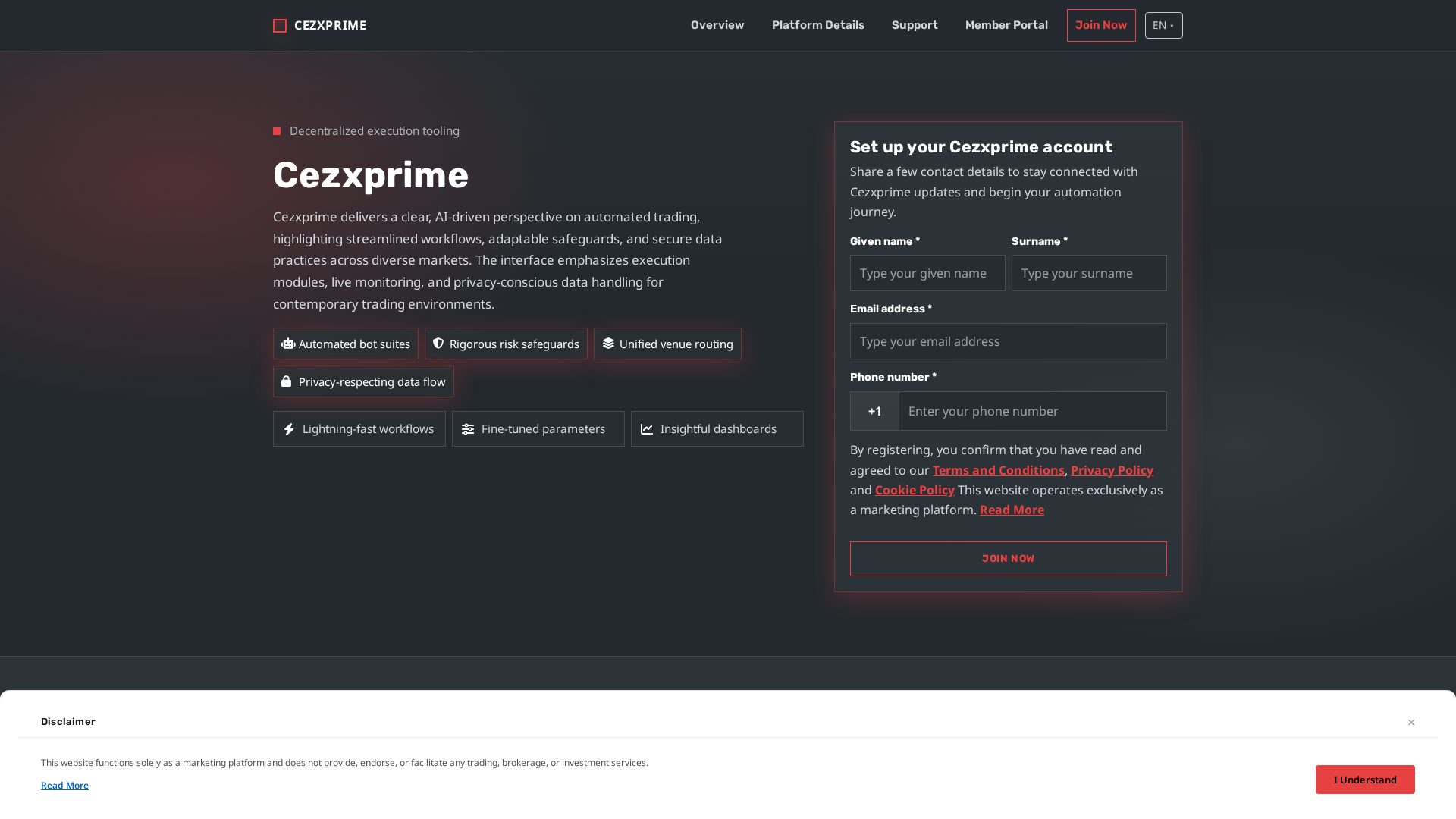Image resolution: width=1456 pixels, height=819 pixels.
Task: Click the Automated bot suites robot icon
Action: point(288,344)
